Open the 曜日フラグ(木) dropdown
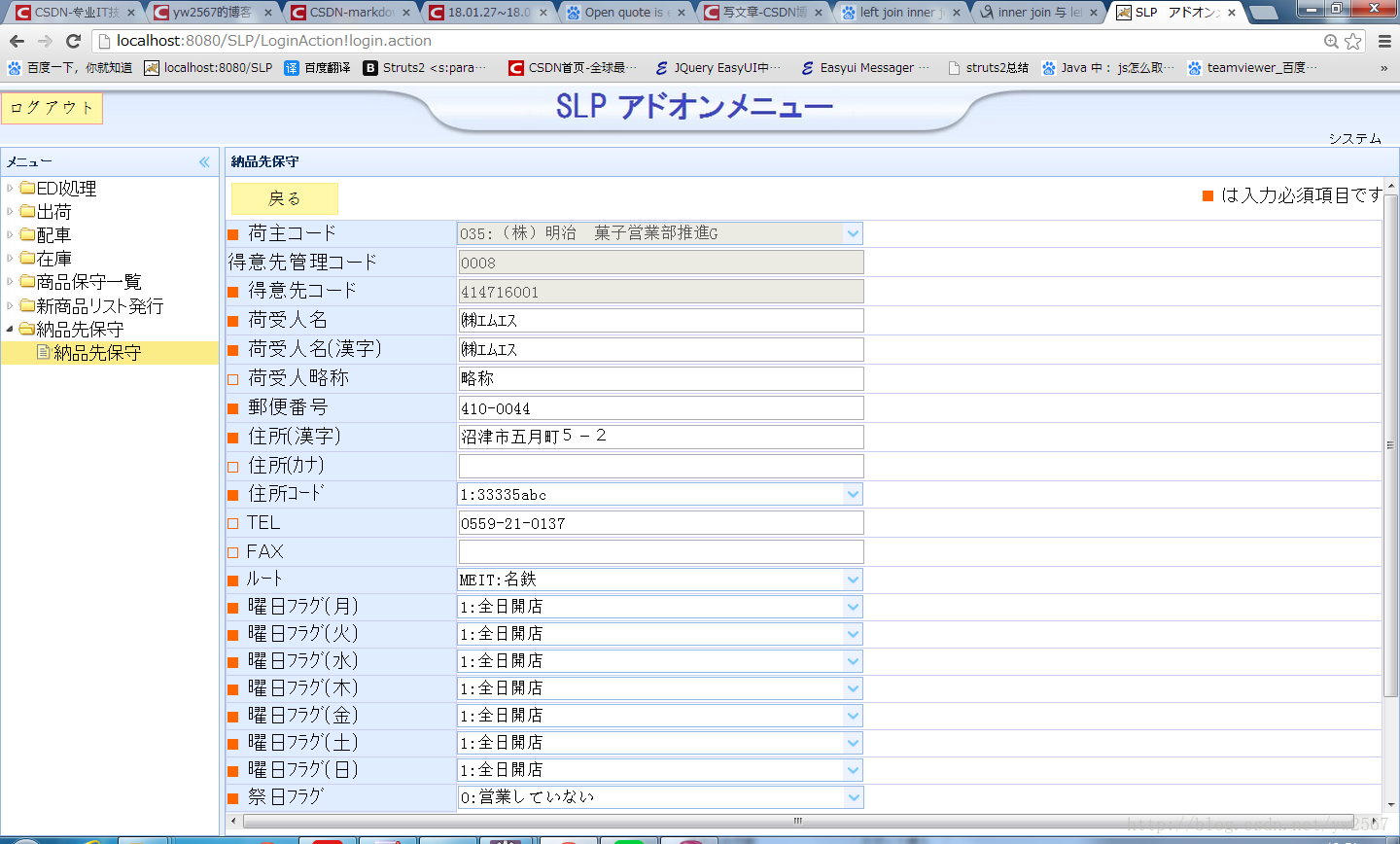This screenshot has height=844, width=1400. [853, 688]
